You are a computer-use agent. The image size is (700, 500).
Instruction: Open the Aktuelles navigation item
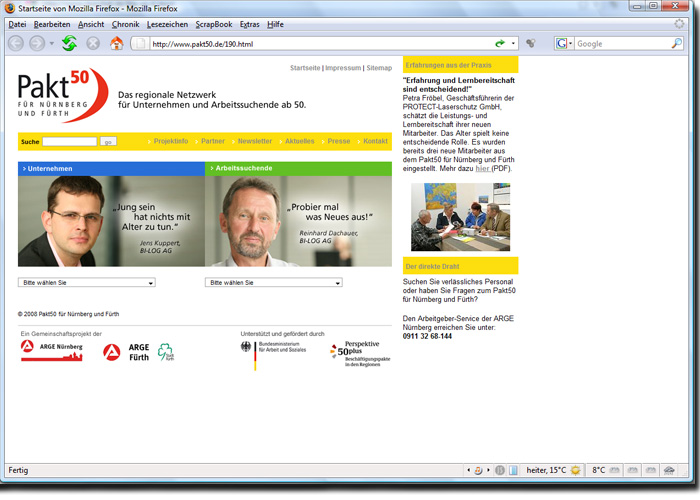[300, 141]
